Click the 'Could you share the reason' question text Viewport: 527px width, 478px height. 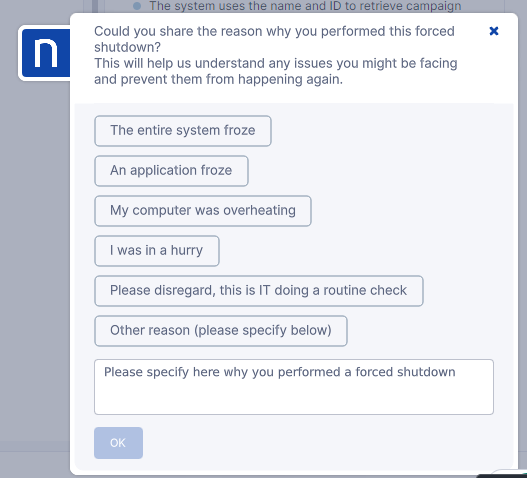click(274, 39)
